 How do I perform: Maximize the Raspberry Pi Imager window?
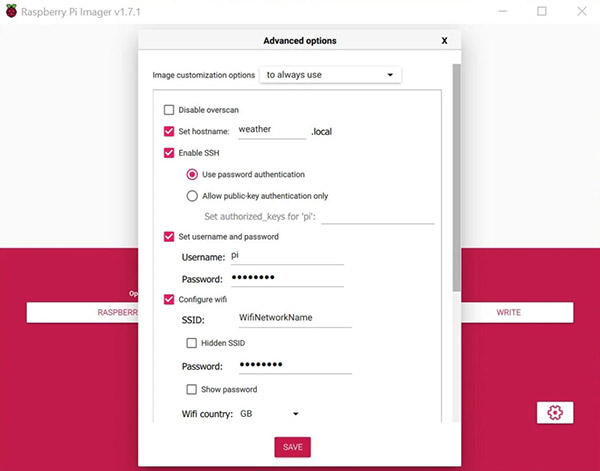(x=541, y=11)
